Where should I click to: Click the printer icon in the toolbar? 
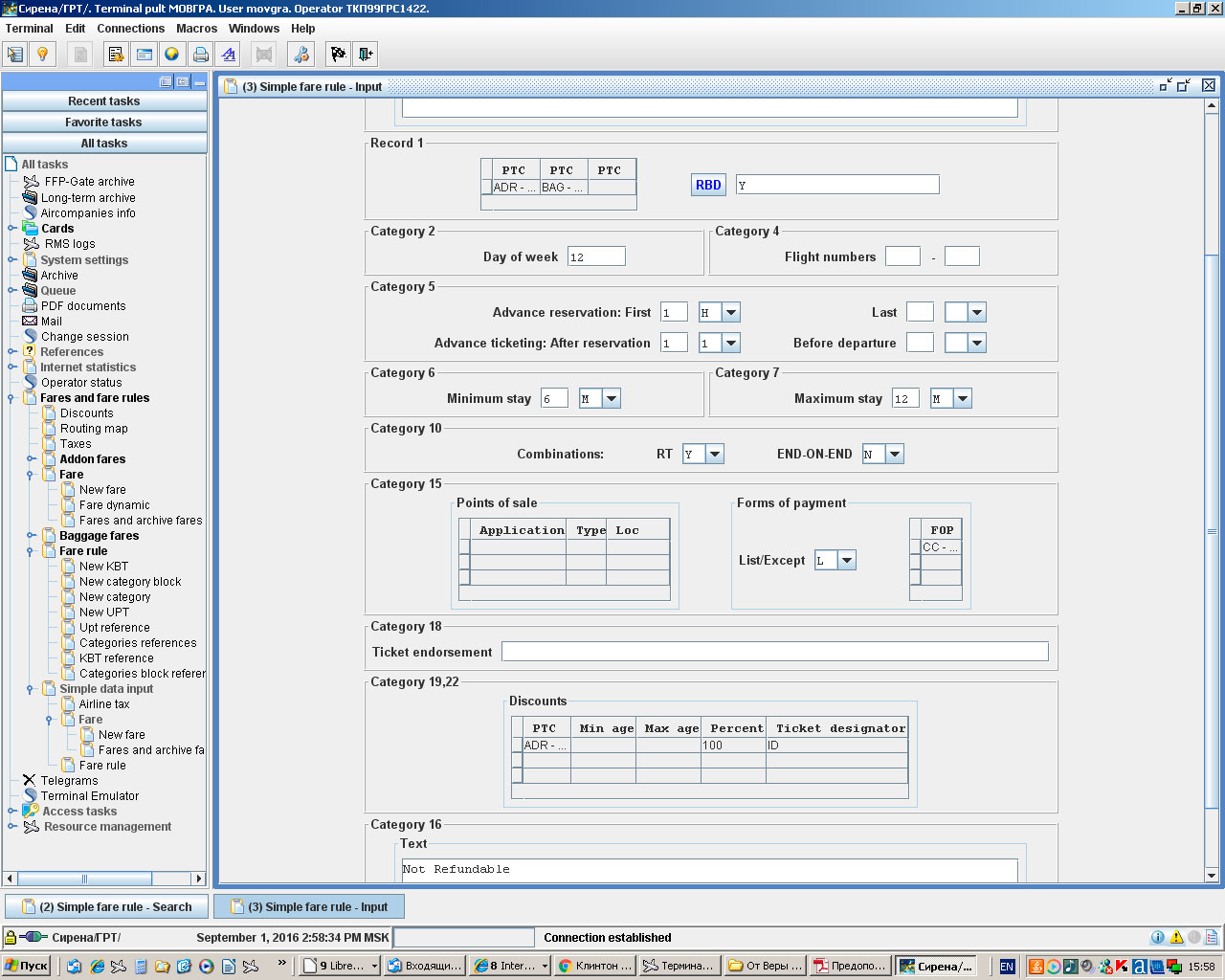200,55
